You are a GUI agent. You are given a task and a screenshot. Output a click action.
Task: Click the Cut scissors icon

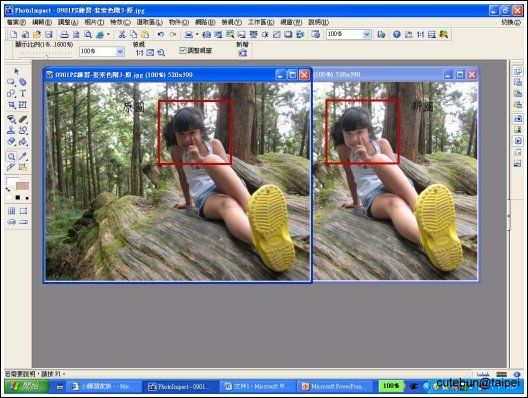tap(122, 34)
